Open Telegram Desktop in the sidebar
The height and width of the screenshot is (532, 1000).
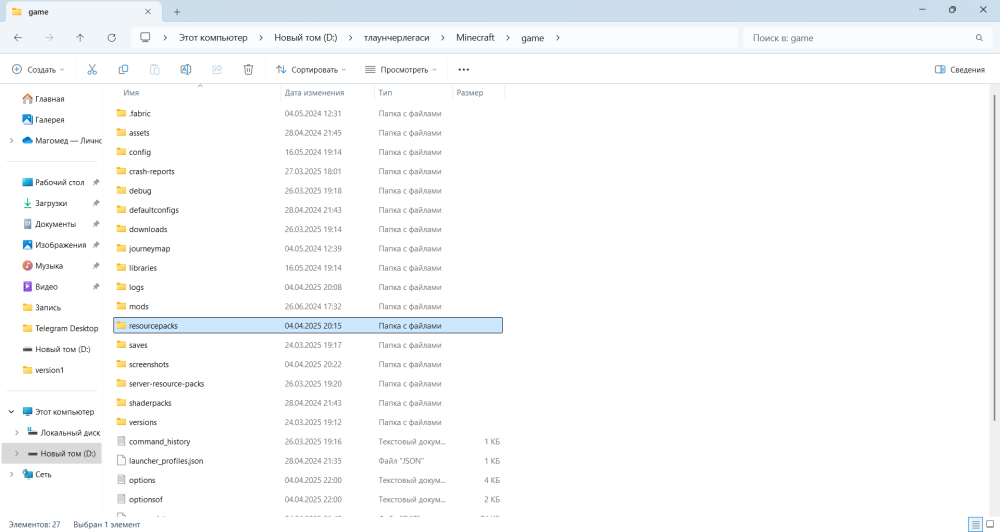pos(60,329)
